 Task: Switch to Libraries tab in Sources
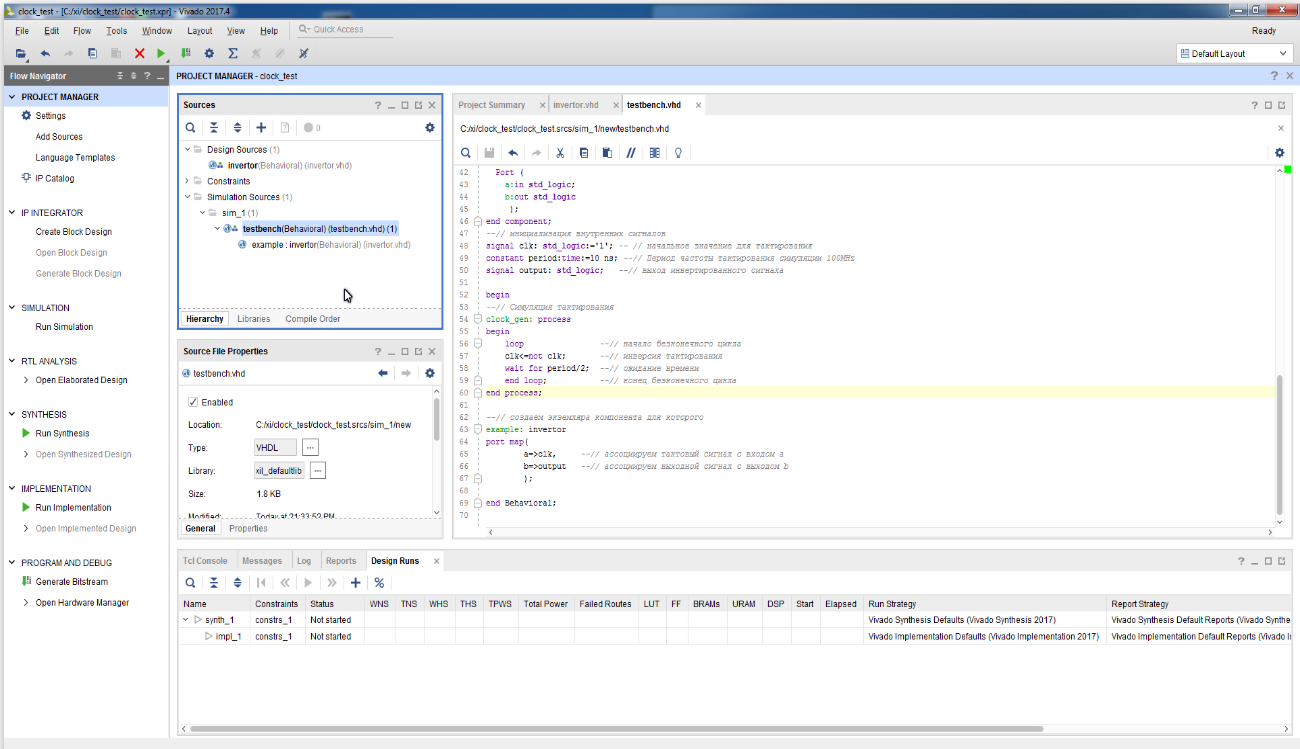(x=254, y=319)
